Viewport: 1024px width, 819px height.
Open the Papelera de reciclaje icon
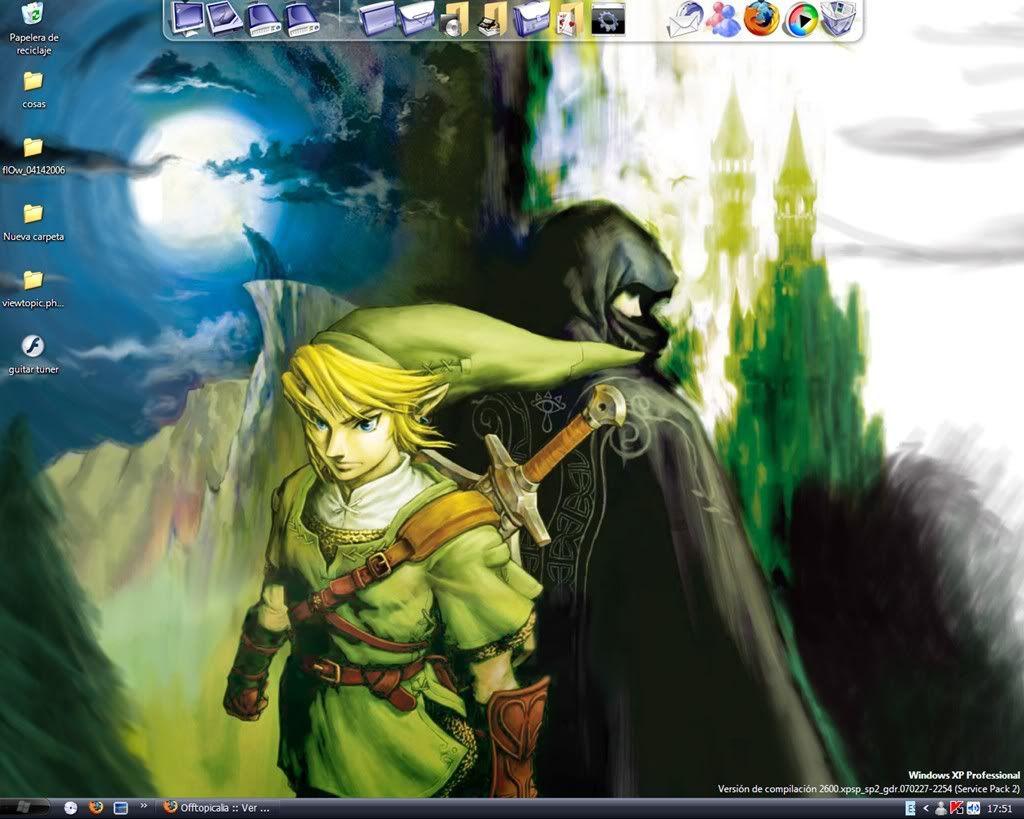33,14
